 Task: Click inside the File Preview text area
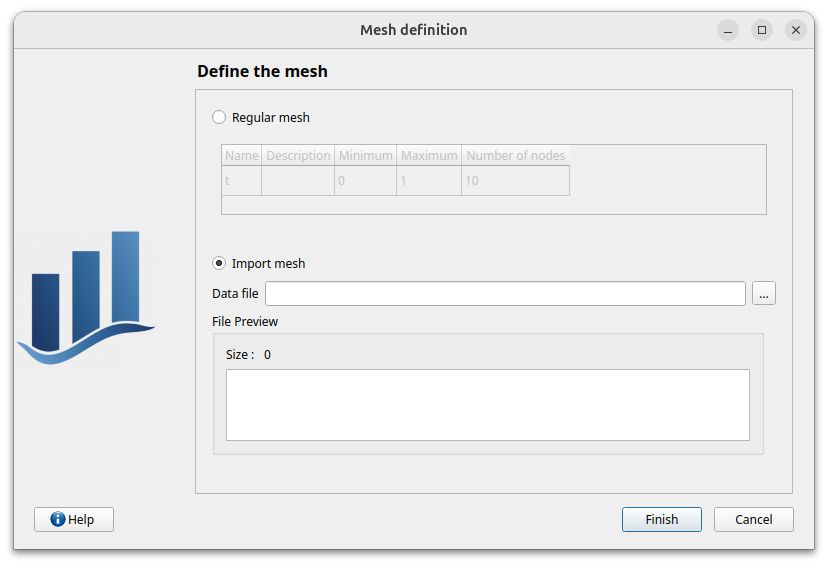pyautogui.click(x=487, y=404)
